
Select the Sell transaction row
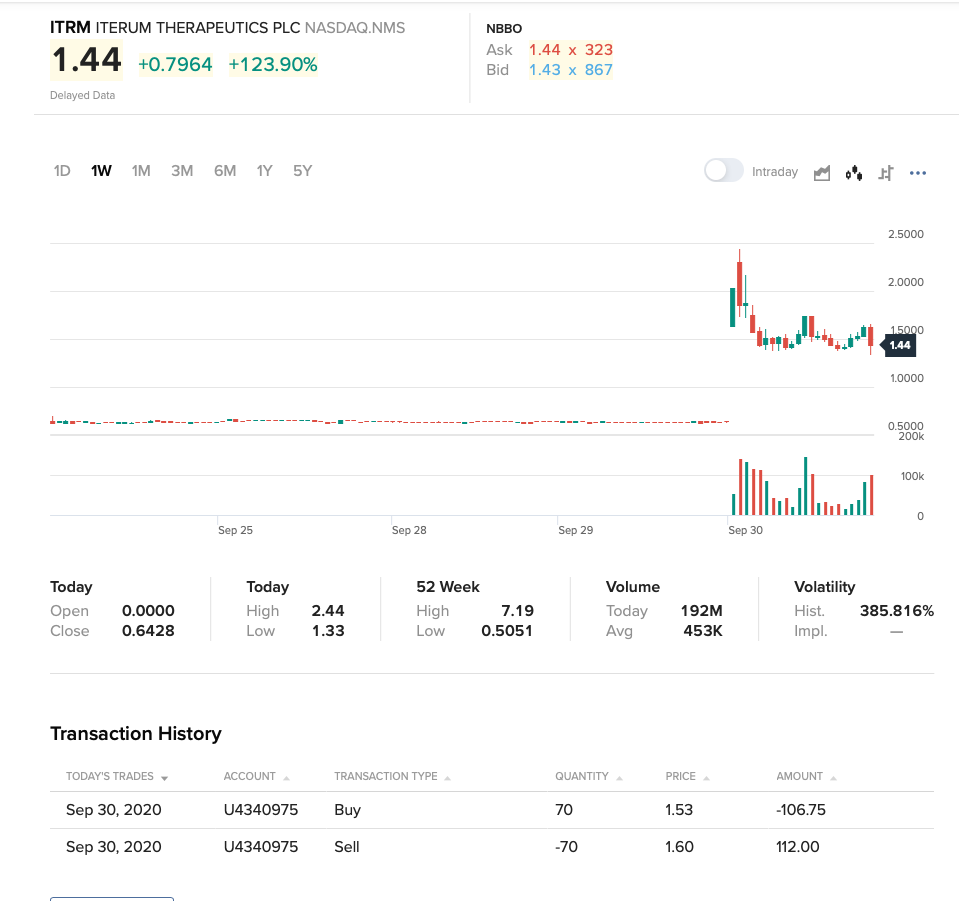tap(492, 847)
